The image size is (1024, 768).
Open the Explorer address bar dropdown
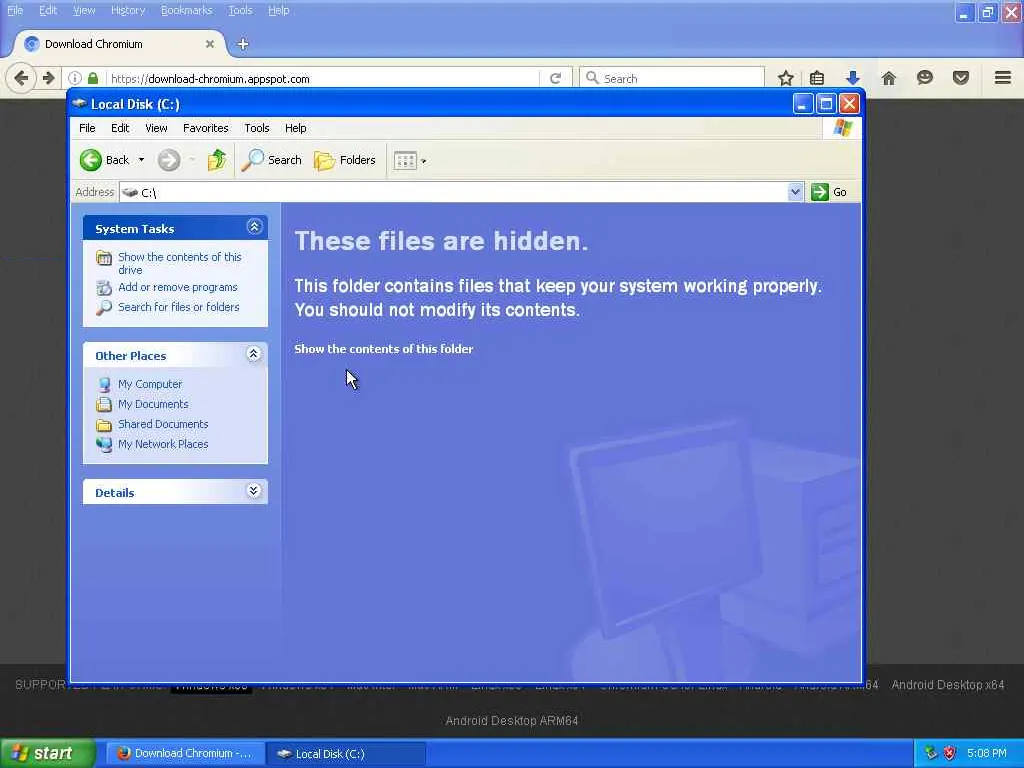pos(795,192)
